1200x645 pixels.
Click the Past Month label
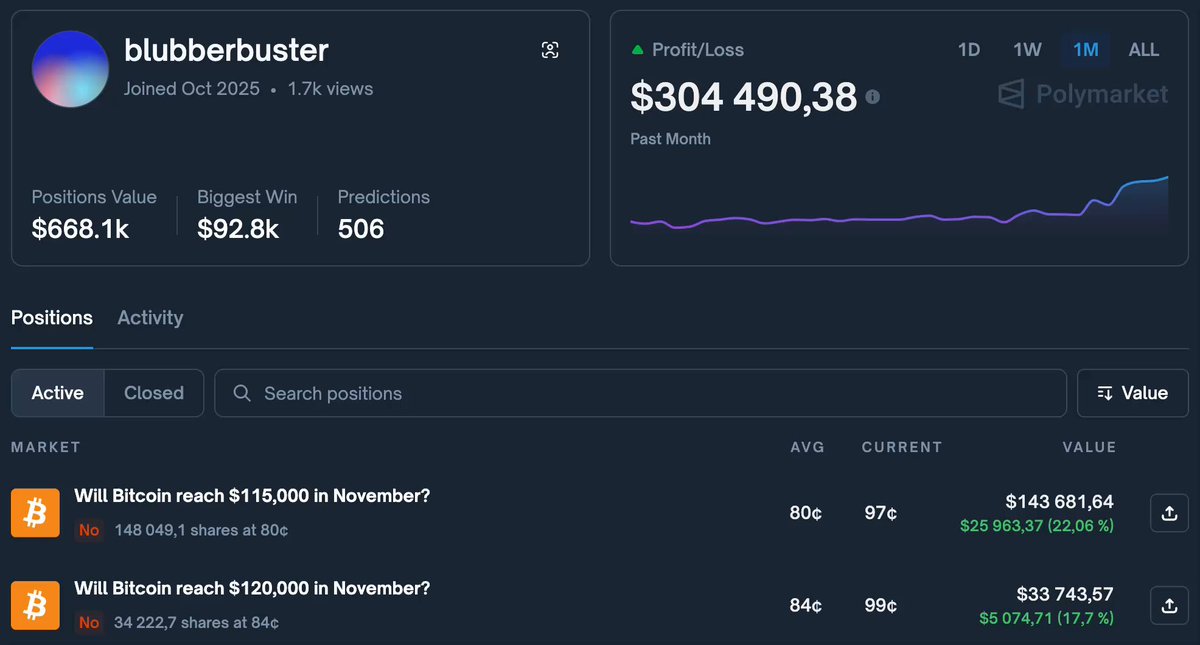[670, 139]
